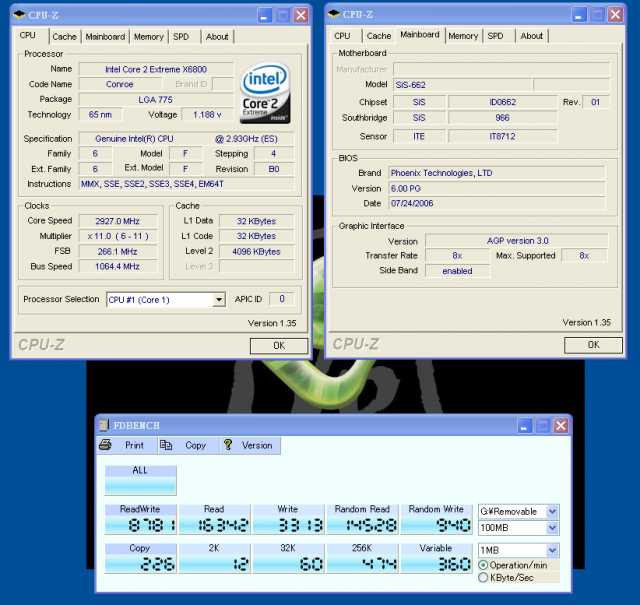Screen dimensions: 640x605
Task: Open the Processor Selection dropdown
Action: (219, 300)
